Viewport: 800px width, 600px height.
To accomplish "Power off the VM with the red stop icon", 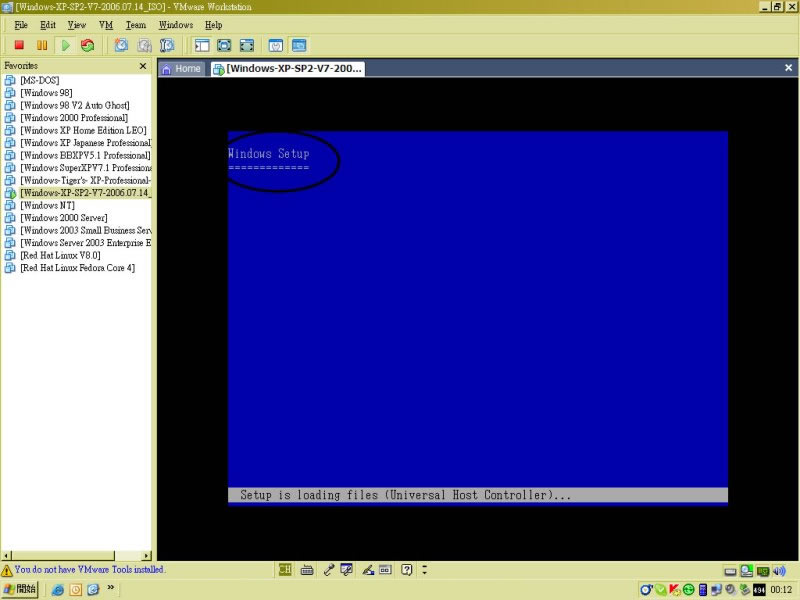I will point(19,45).
